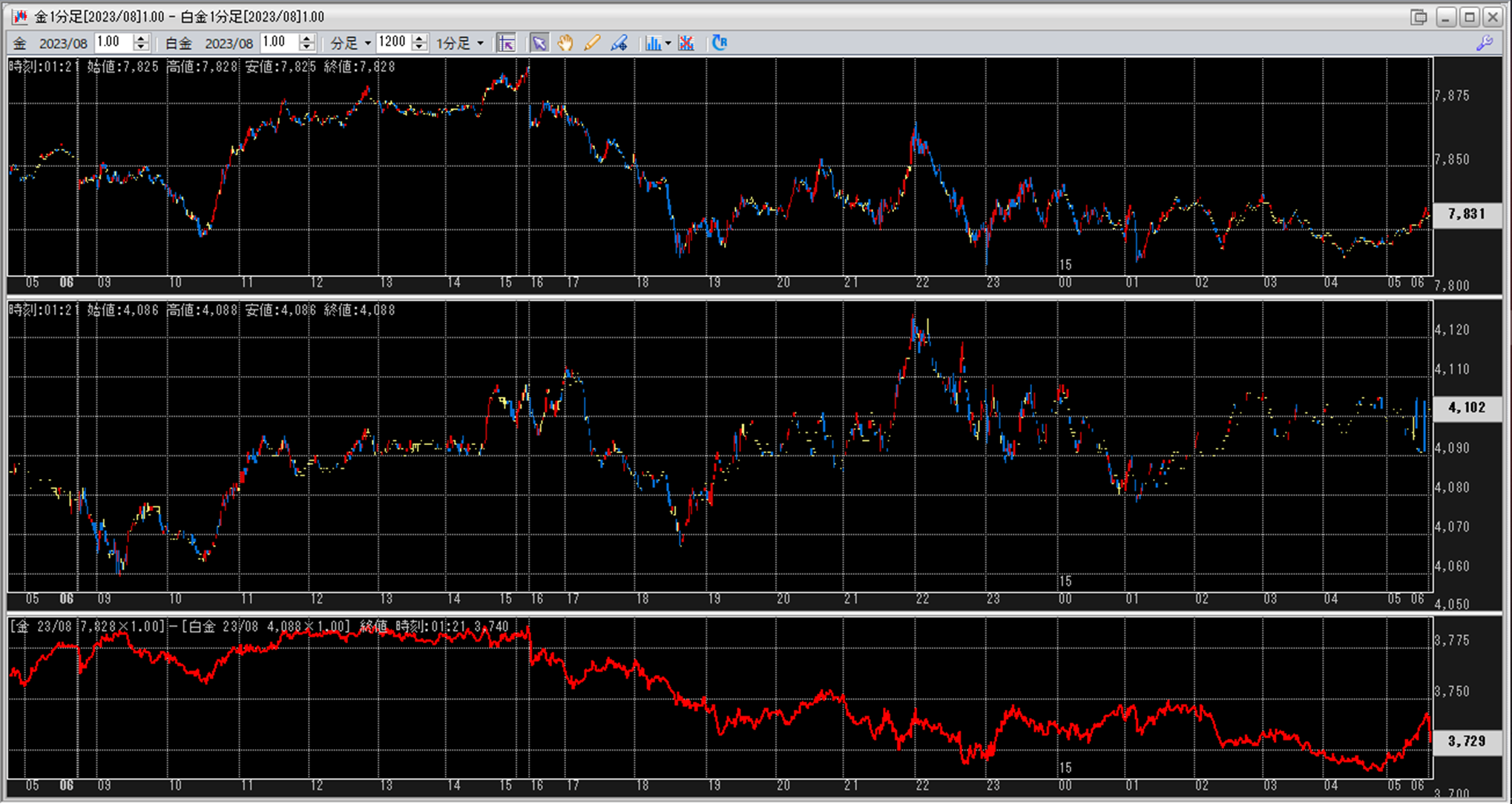Click the 金 2023/08 contract label
The width and height of the screenshot is (1512, 804).
[x=63, y=43]
